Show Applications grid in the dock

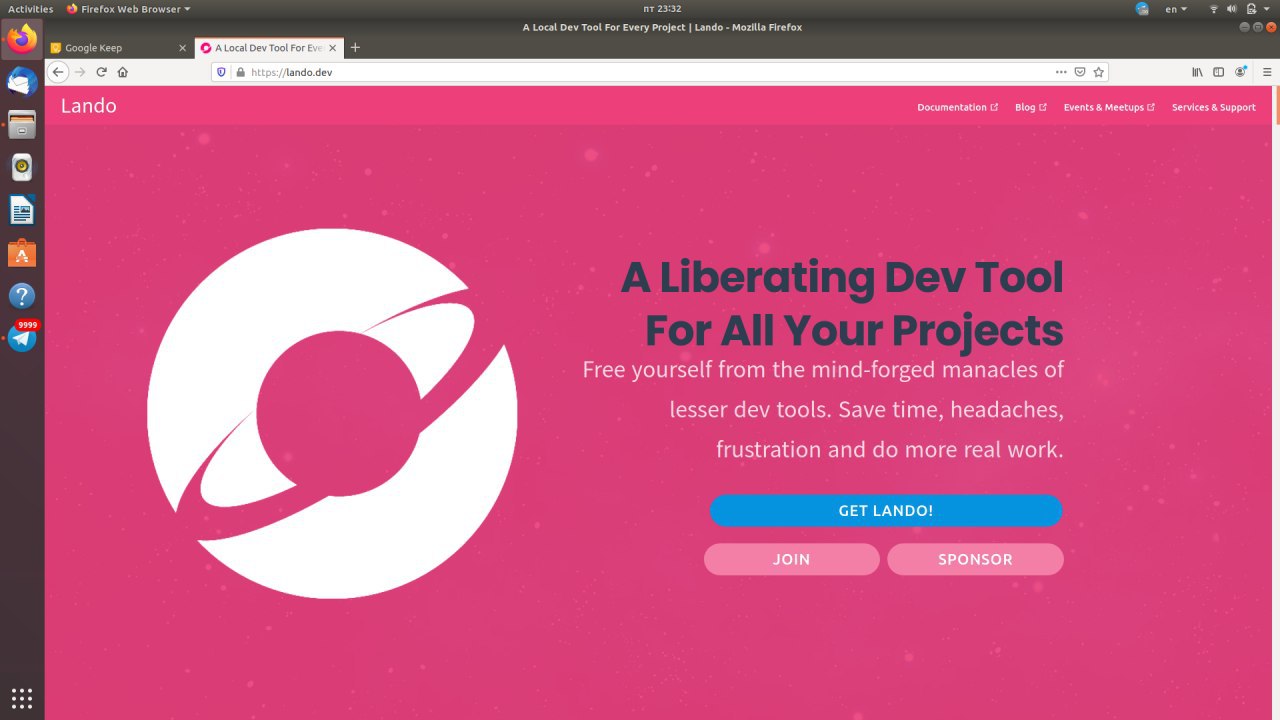[22, 698]
